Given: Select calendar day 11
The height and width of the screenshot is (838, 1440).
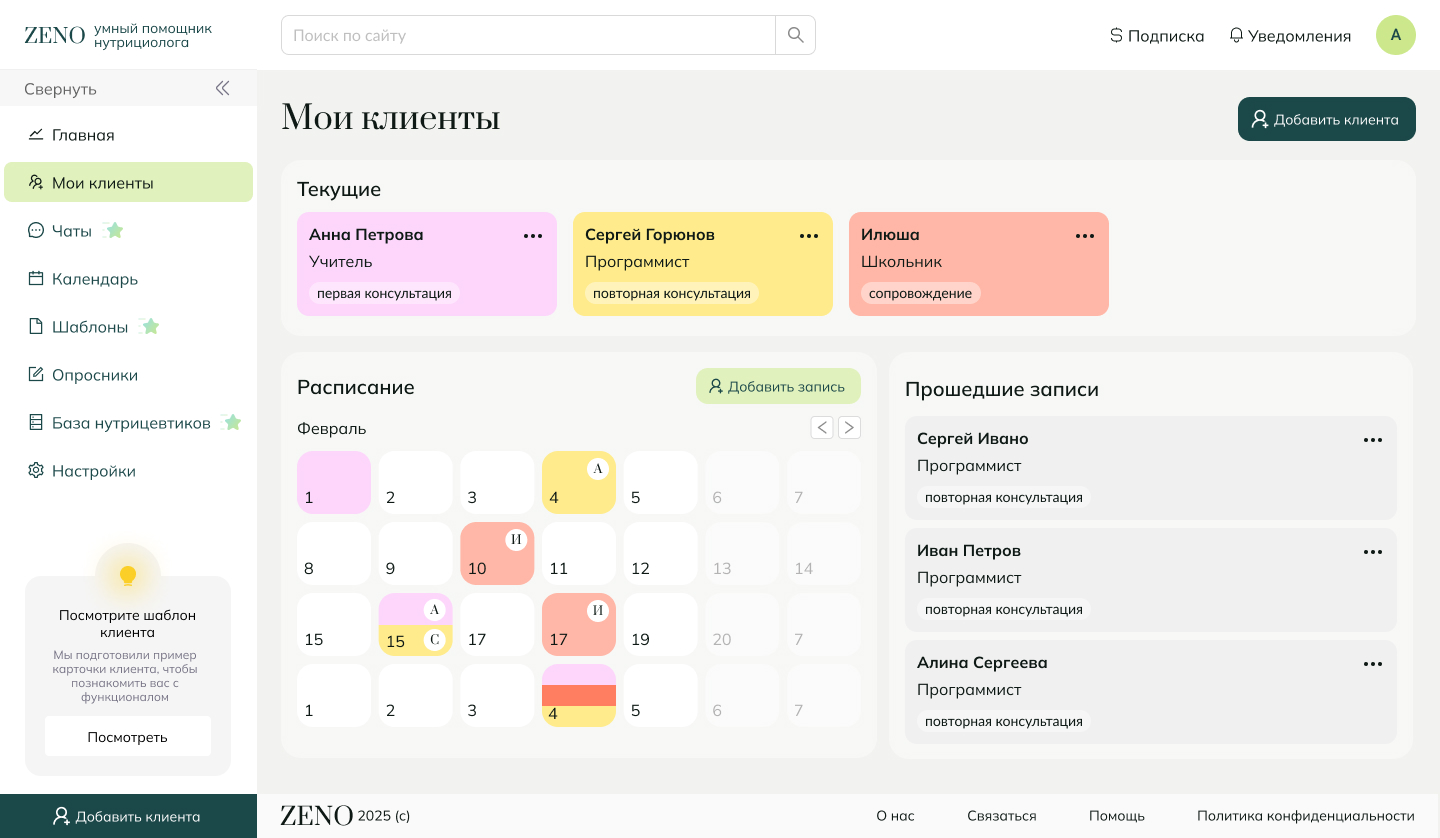Looking at the screenshot, I should coord(578,553).
